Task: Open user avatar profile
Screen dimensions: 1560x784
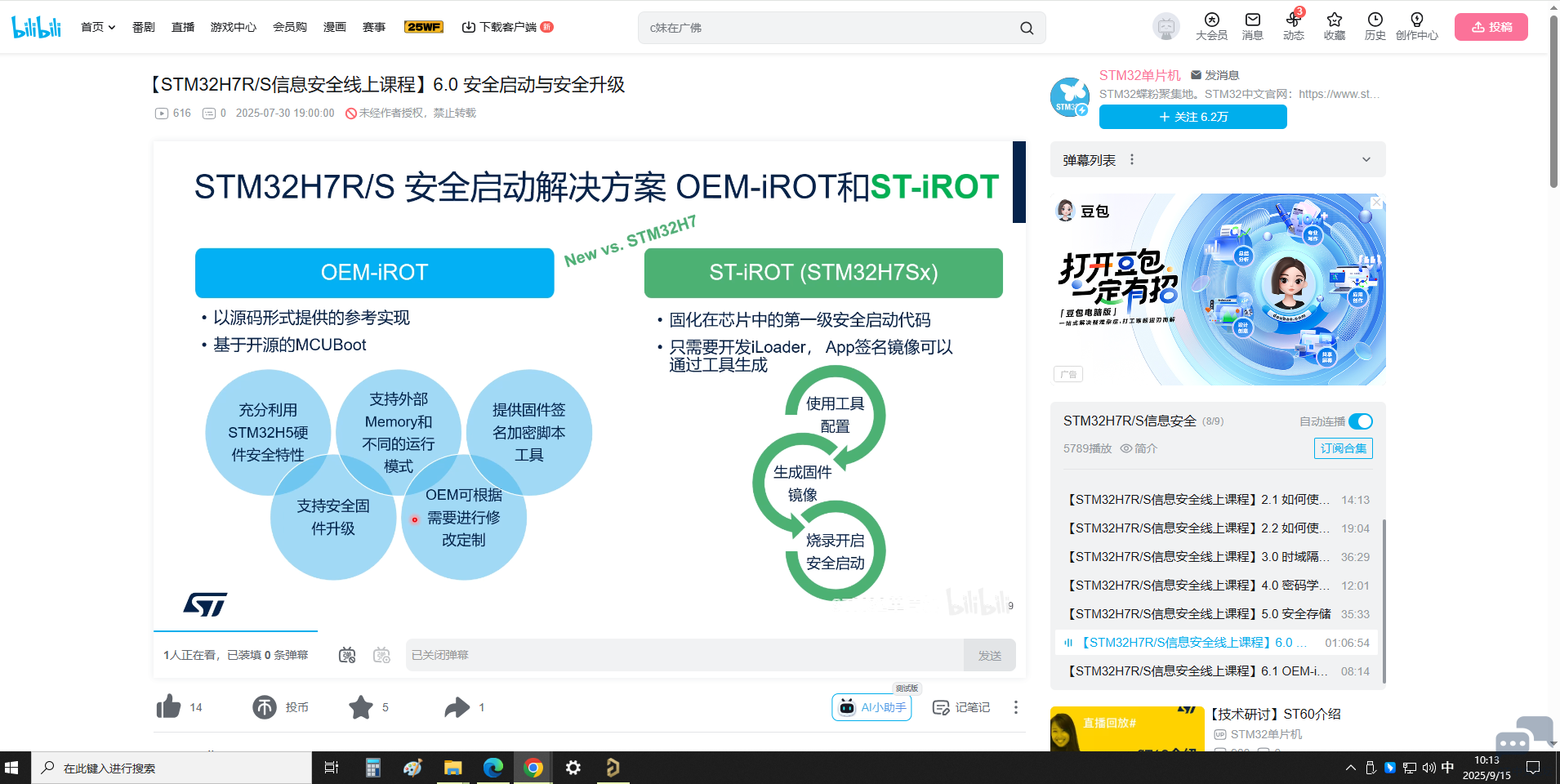Action: click(x=1166, y=27)
